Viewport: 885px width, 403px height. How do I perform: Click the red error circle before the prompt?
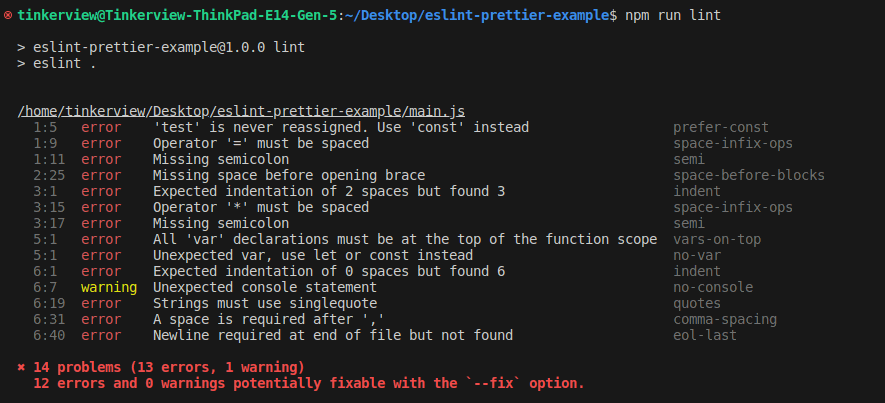pos(8,16)
